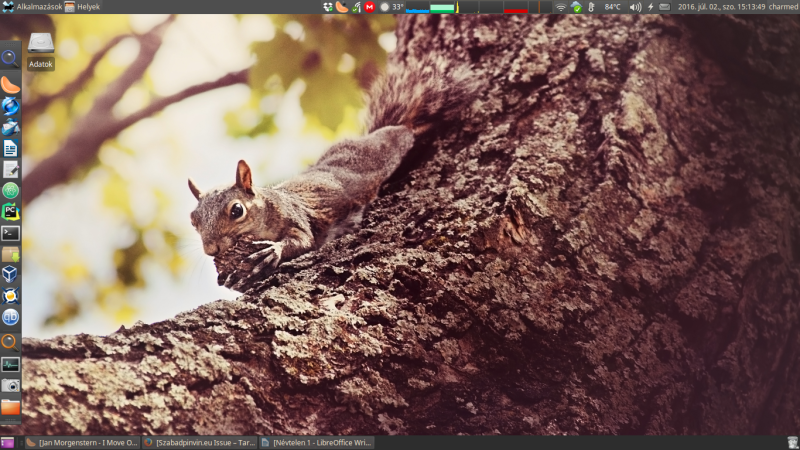Launch the Clementine orange music player from dock
Viewport: 800px width, 450px height.
tap(10, 85)
